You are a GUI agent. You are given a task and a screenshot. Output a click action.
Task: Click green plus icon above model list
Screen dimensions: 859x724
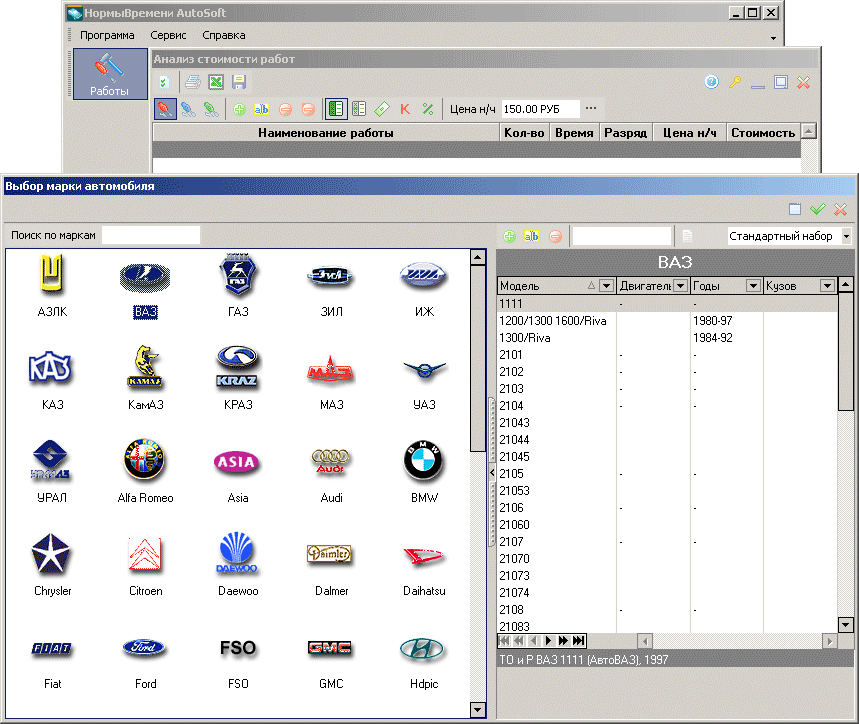click(x=510, y=236)
